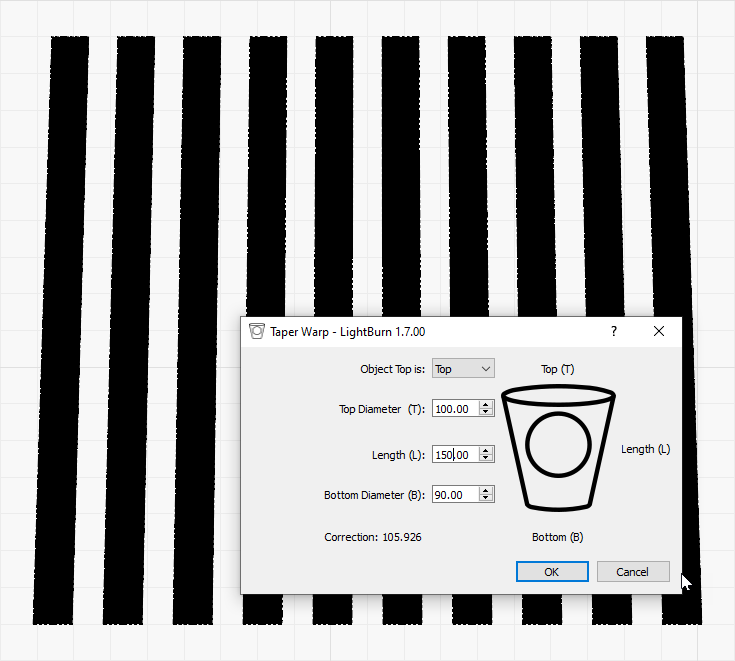Cancel the Taper Warp dialog
This screenshot has height=661, width=735.
(x=633, y=572)
